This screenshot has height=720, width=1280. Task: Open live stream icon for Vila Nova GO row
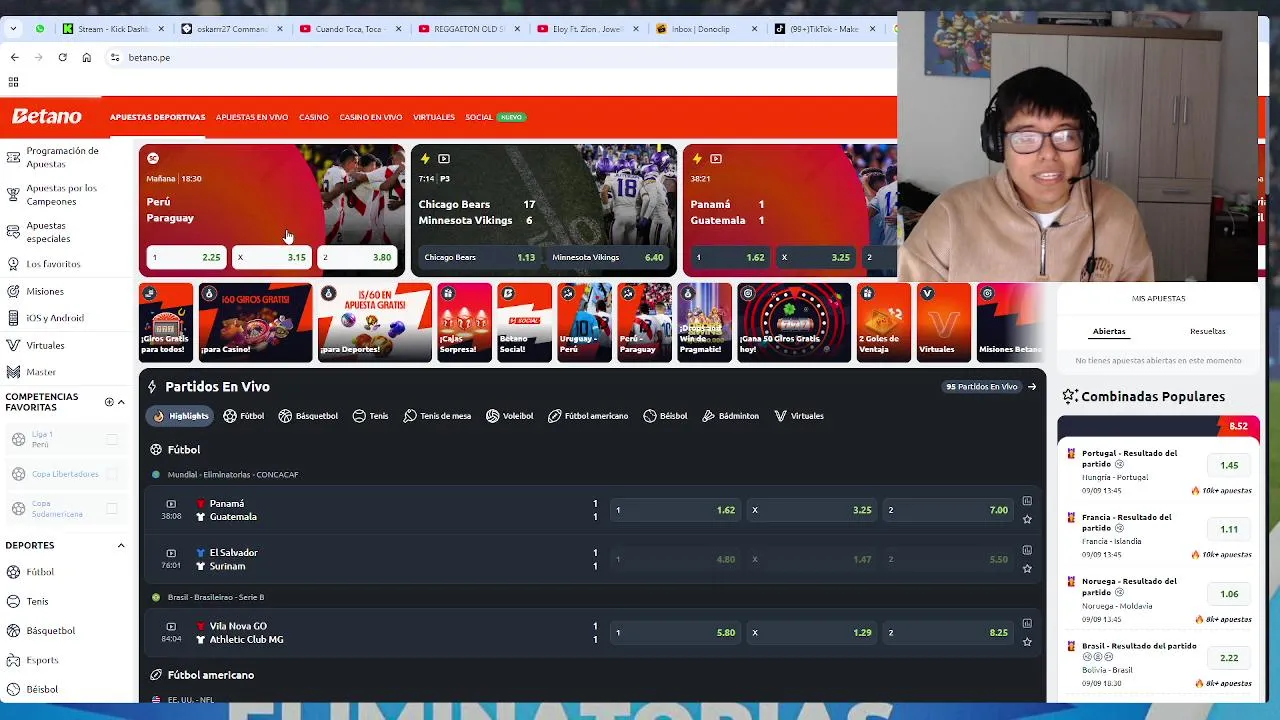pyautogui.click(x=171, y=626)
